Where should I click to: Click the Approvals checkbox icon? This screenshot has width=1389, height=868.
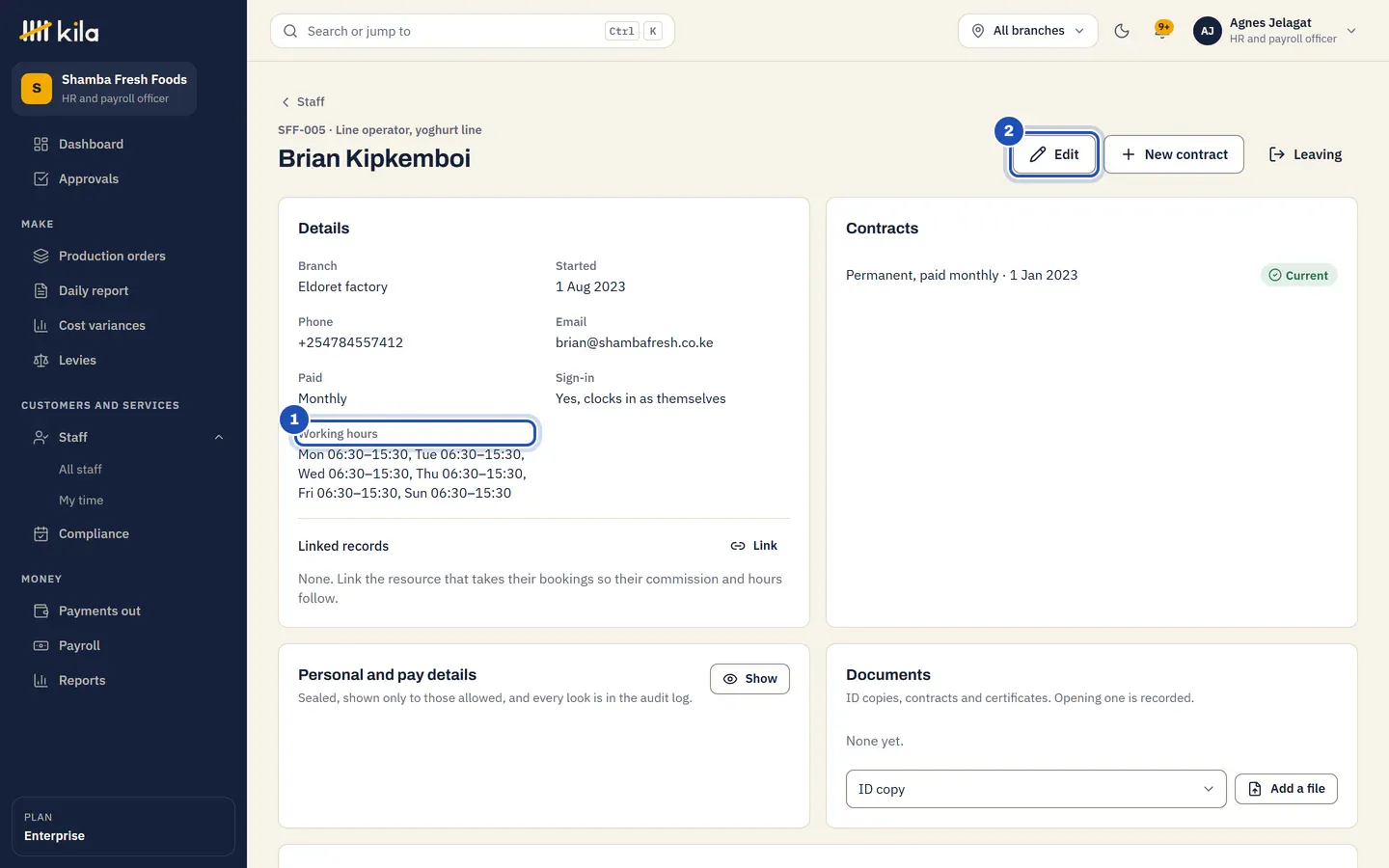tap(41, 179)
